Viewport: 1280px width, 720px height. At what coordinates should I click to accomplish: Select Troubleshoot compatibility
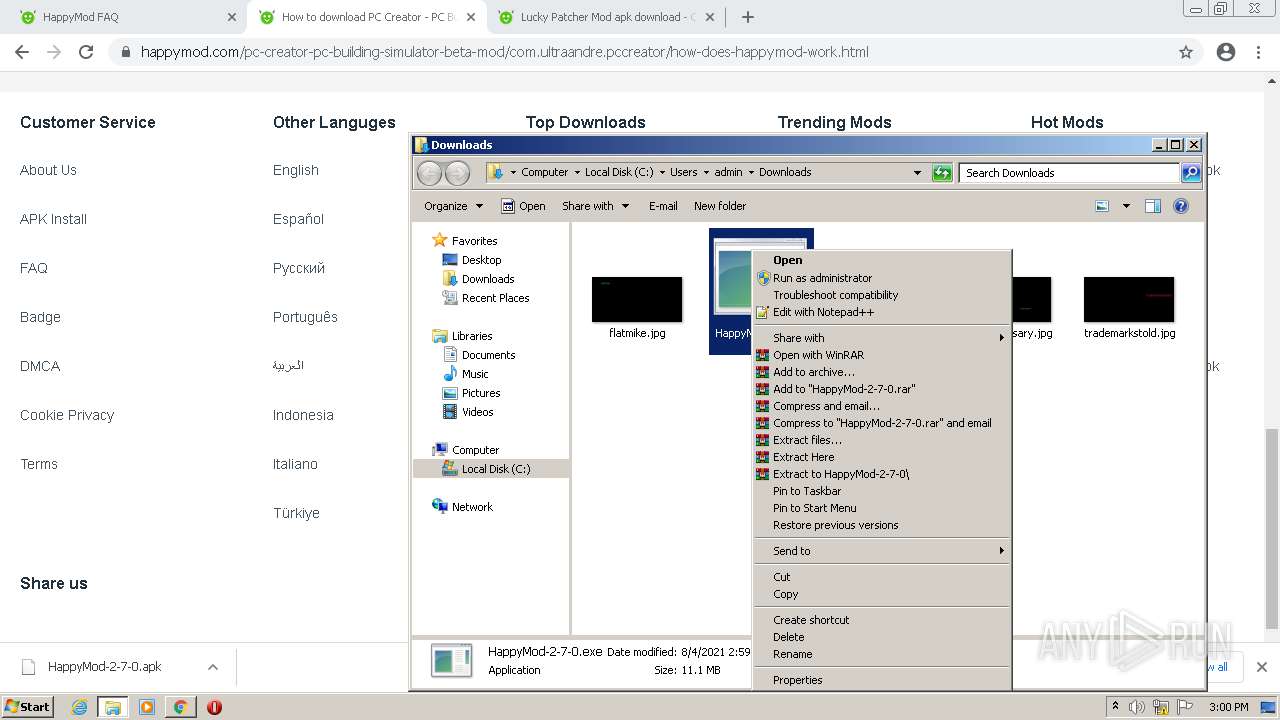pos(881,295)
